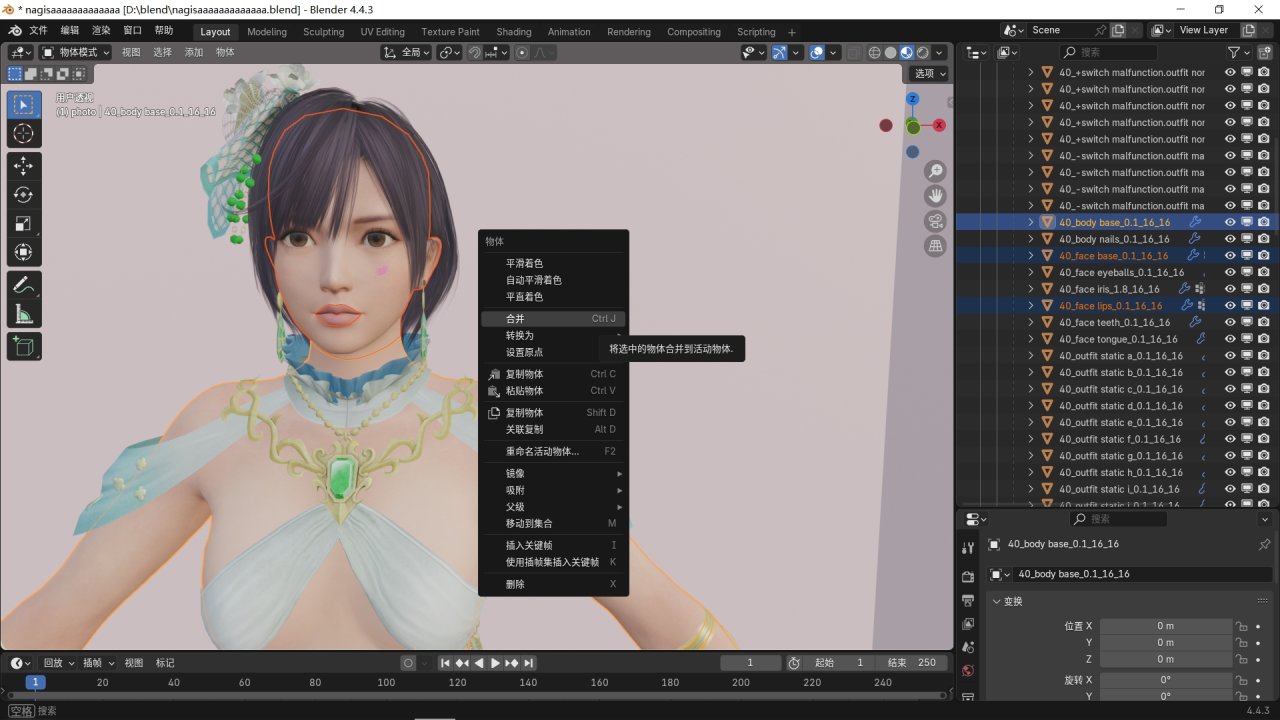Select the Add Cube tool

tap(24, 346)
